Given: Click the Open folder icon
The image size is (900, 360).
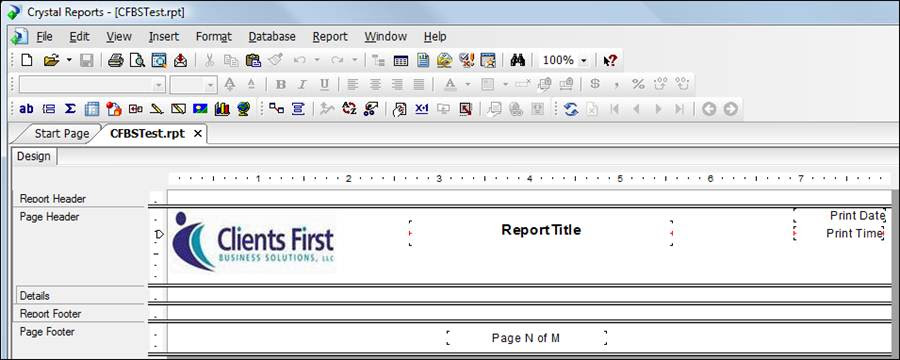Looking at the screenshot, I should click(52, 60).
